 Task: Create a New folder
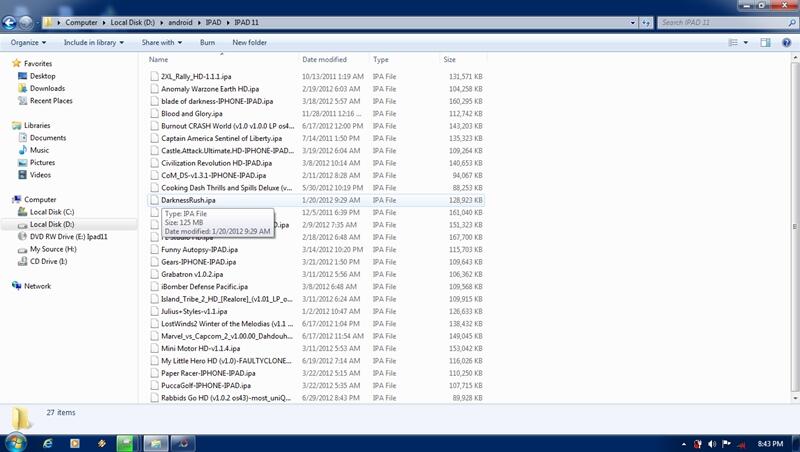pyautogui.click(x=249, y=42)
